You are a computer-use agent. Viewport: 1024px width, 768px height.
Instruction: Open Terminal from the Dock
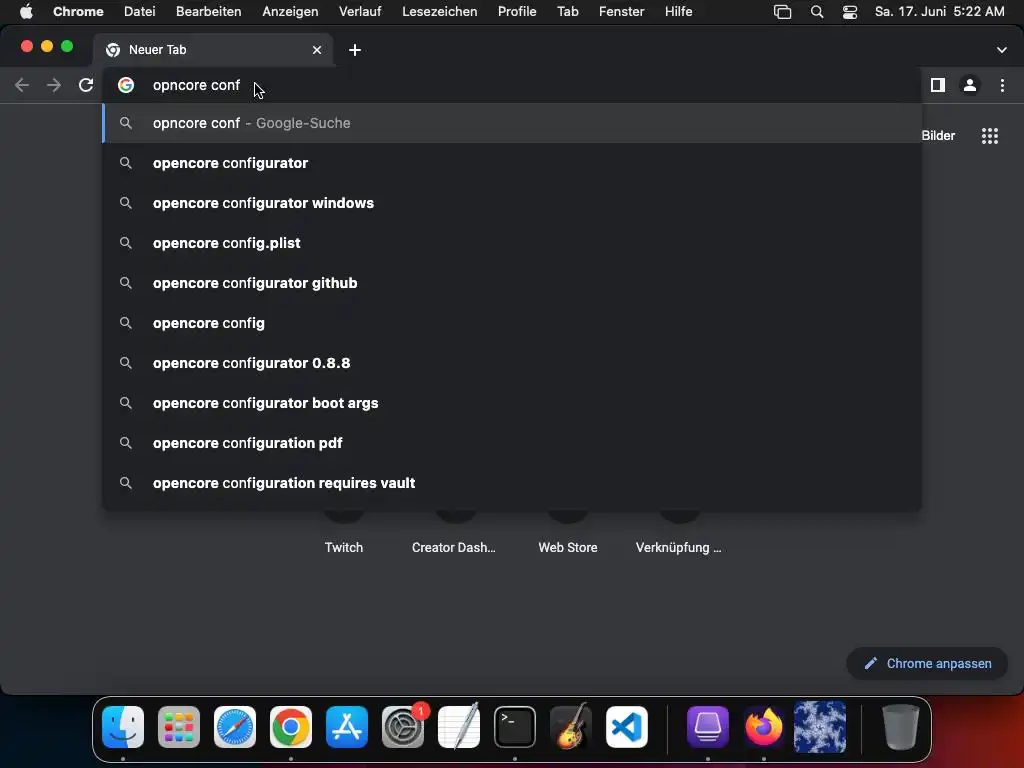515,727
